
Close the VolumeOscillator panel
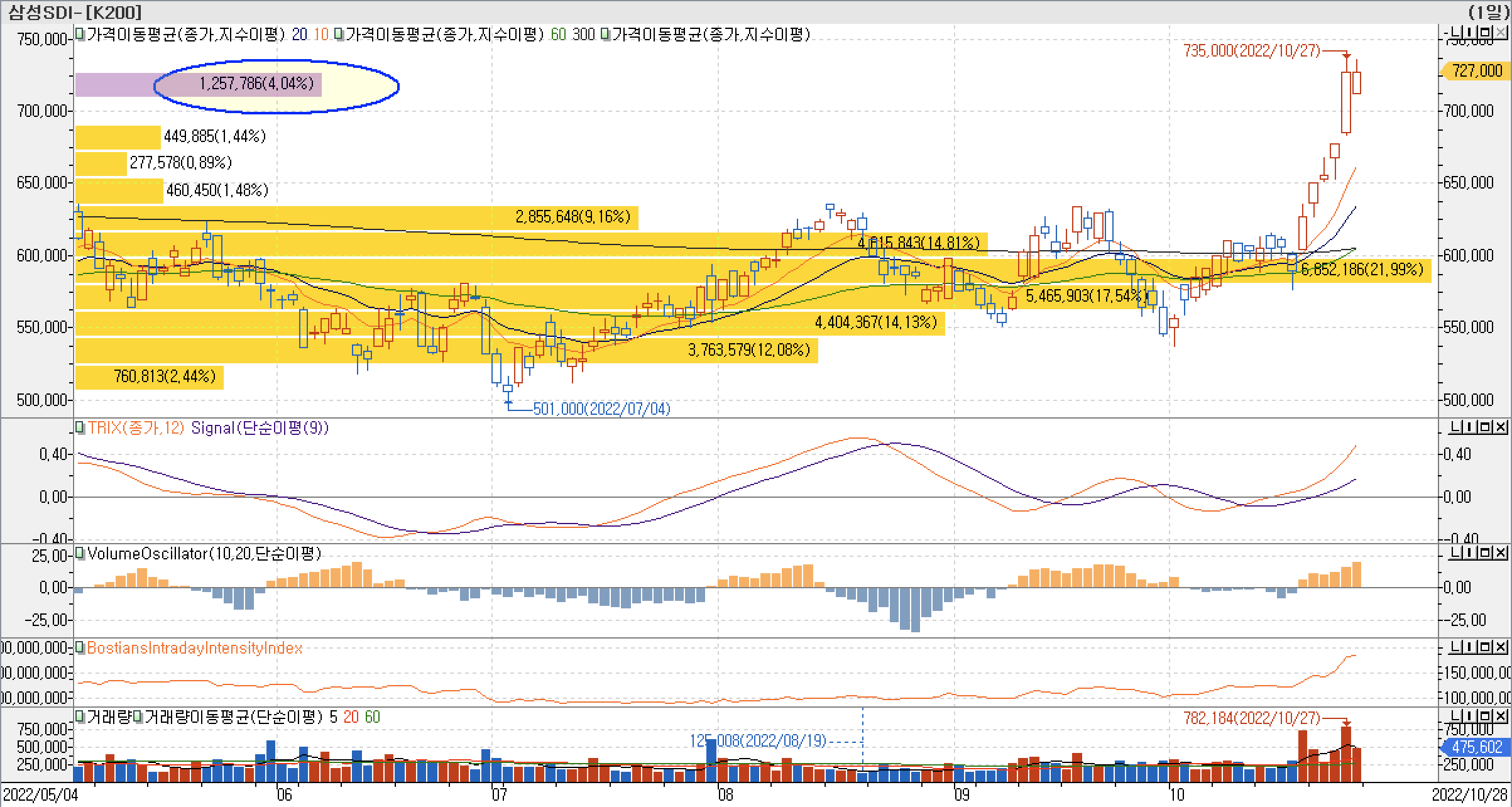pyautogui.click(x=1501, y=553)
